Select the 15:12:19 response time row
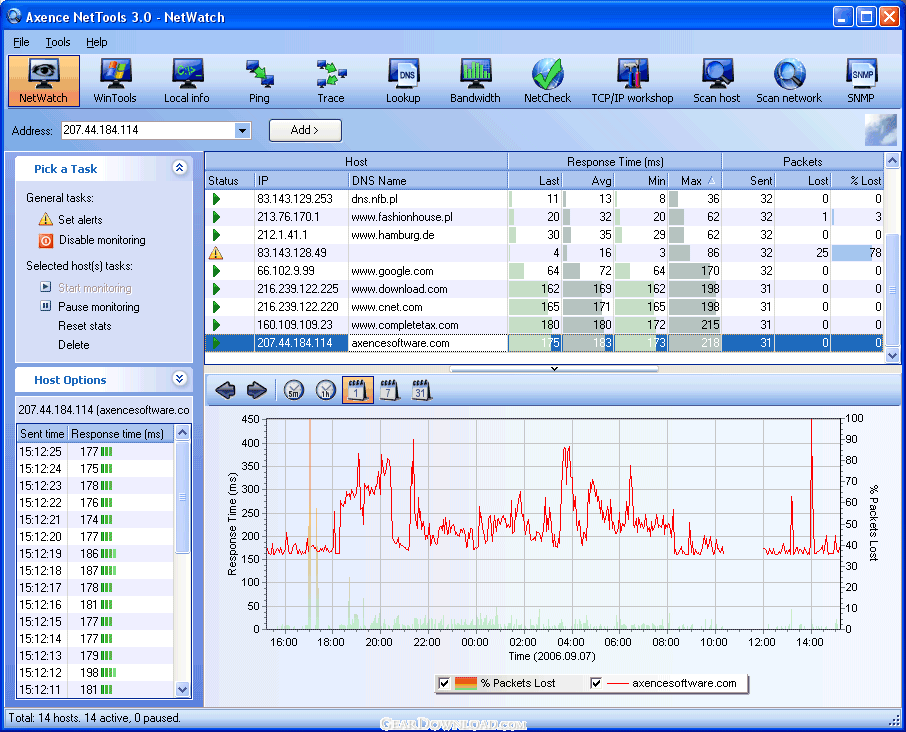The width and height of the screenshot is (906, 732). (95, 553)
